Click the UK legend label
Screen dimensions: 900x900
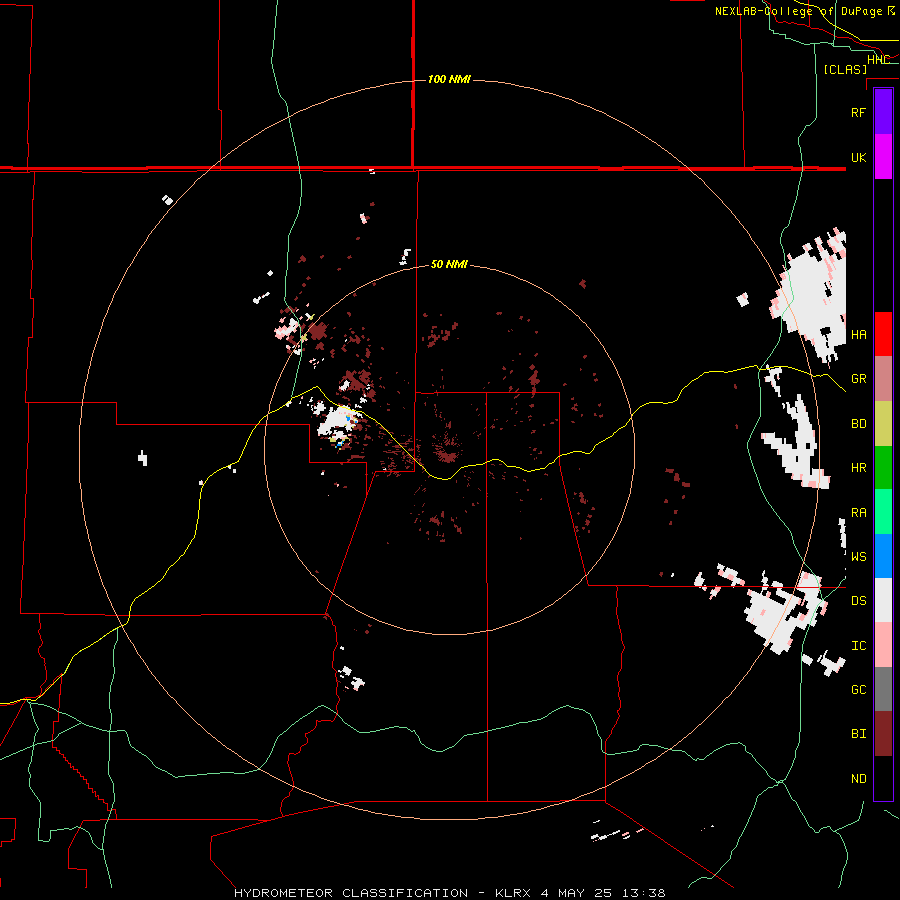pyautogui.click(x=858, y=157)
